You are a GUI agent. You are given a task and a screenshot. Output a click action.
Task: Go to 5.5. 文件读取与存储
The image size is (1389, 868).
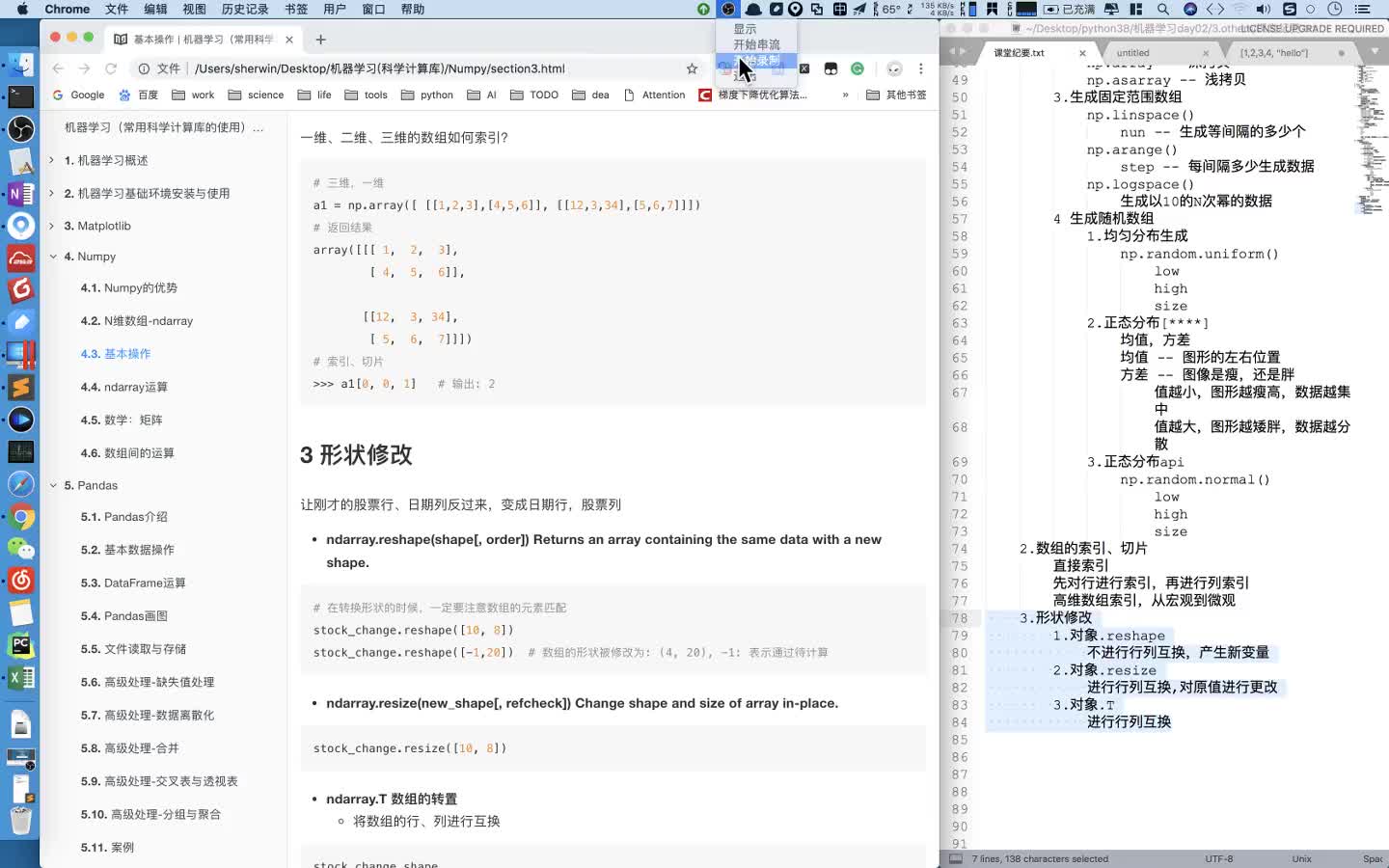click(x=133, y=649)
